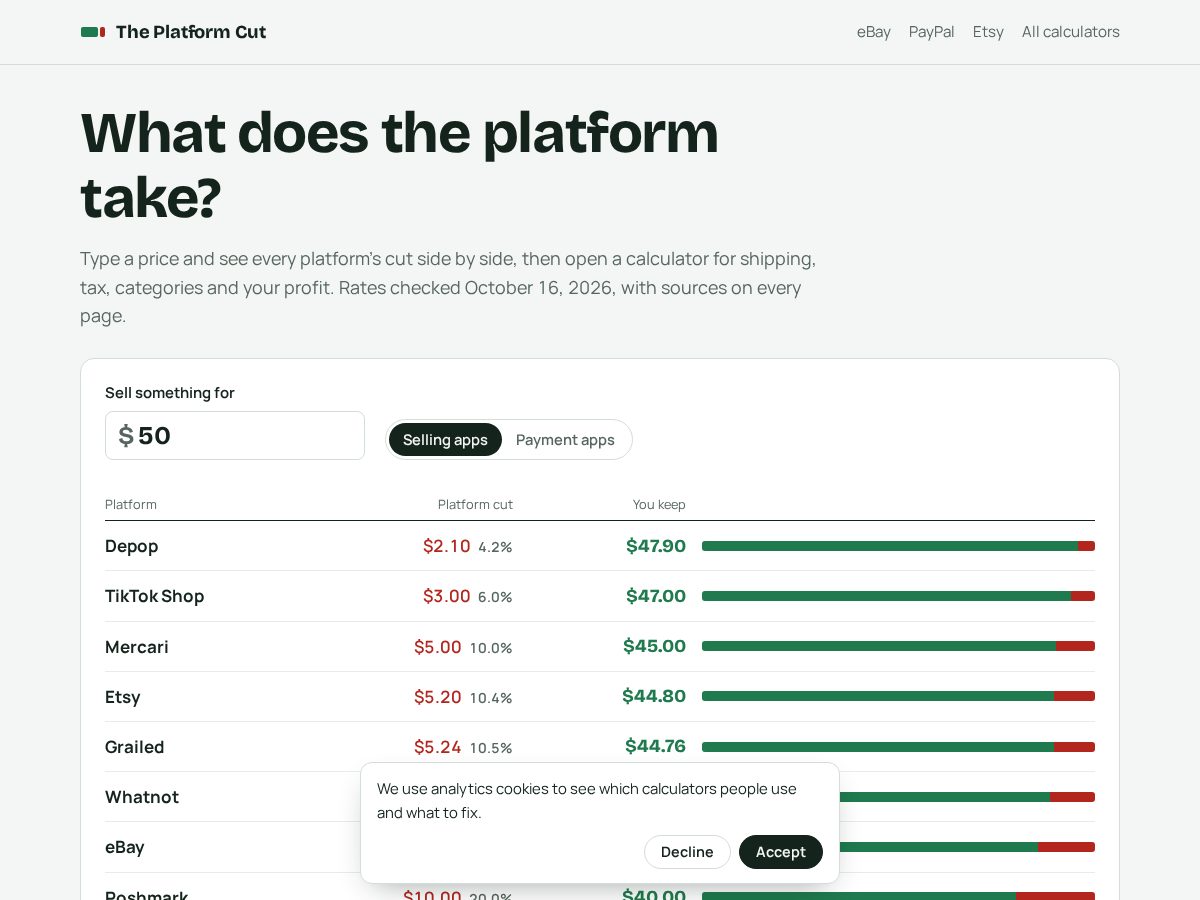
Task: Click the 10.5% Grailed percentage
Action: pos(491,748)
